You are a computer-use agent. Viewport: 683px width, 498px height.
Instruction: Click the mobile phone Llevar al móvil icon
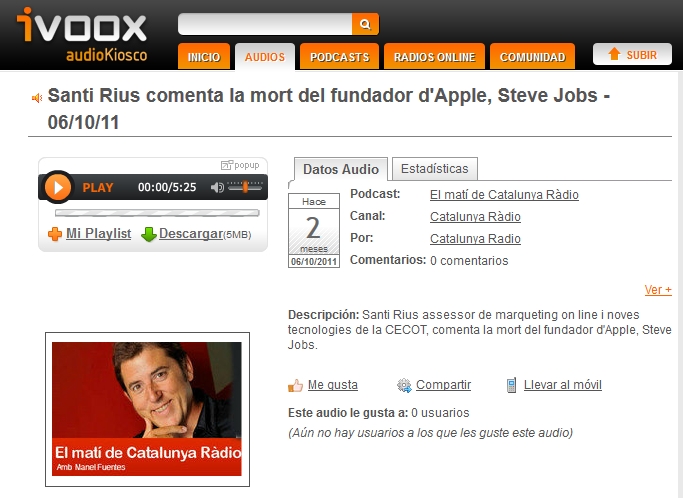tap(511, 385)
